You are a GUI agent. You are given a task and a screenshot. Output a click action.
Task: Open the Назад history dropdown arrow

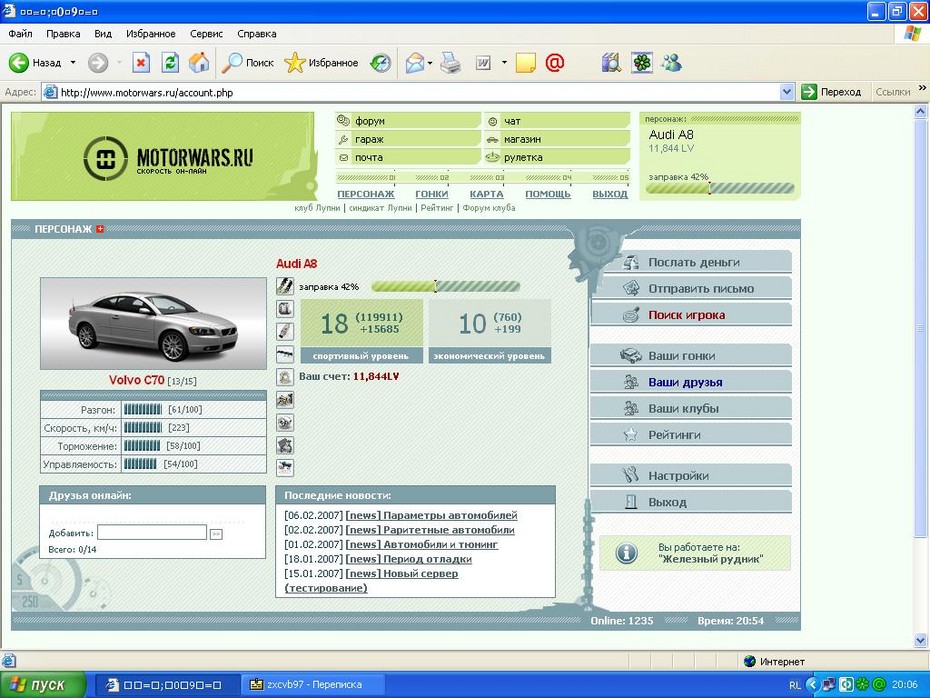(73, 62)
